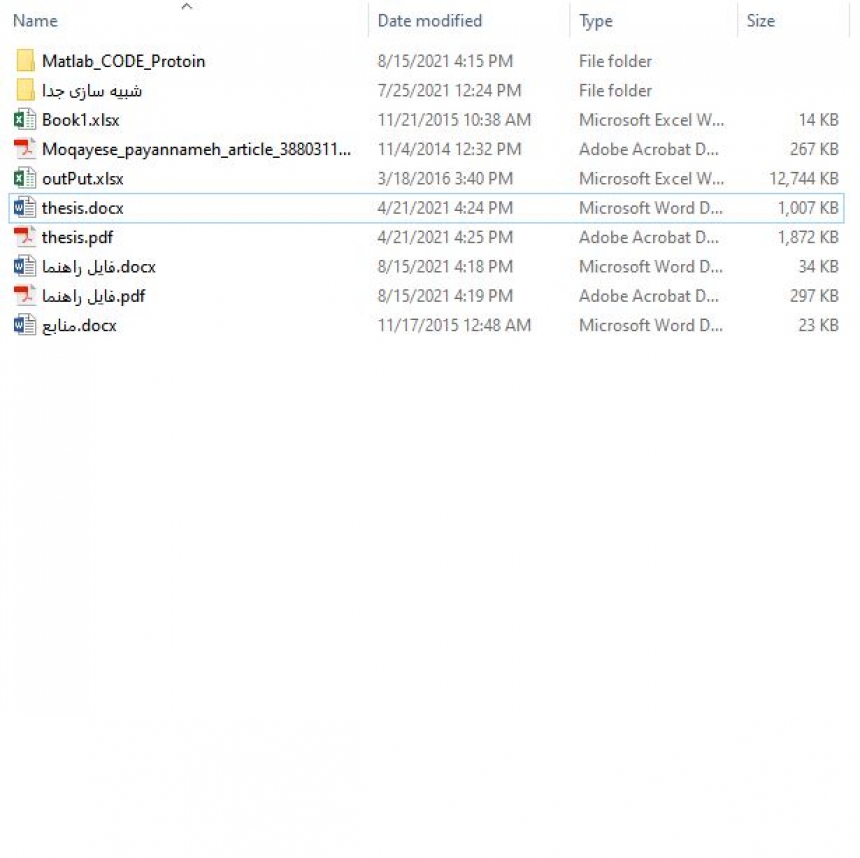The image size is (860, 858).
Task: Click the 34 KB size value
Action: 818,267
